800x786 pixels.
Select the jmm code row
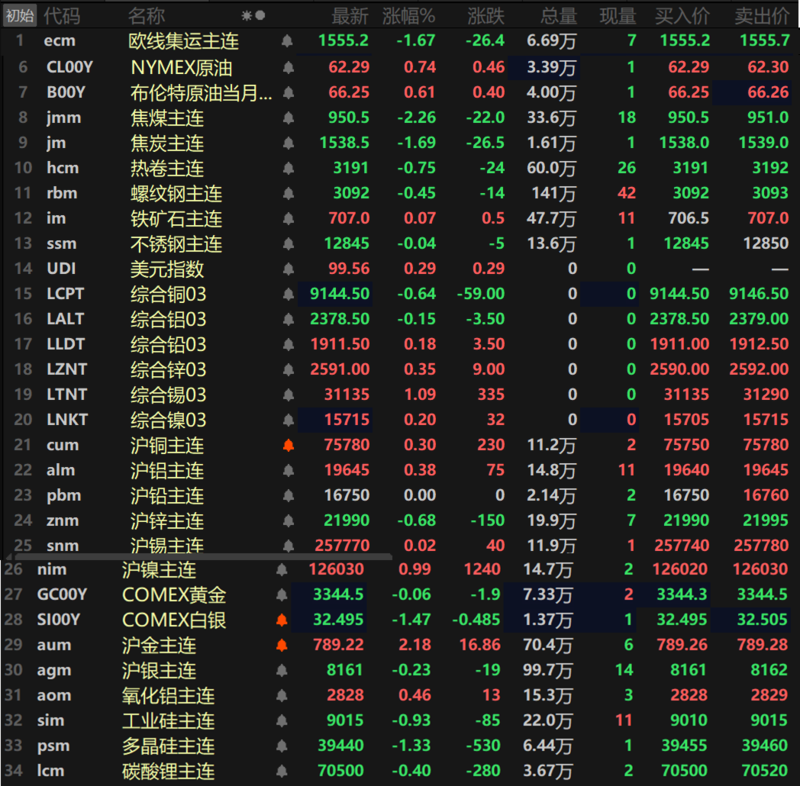(x=64, y=118)
